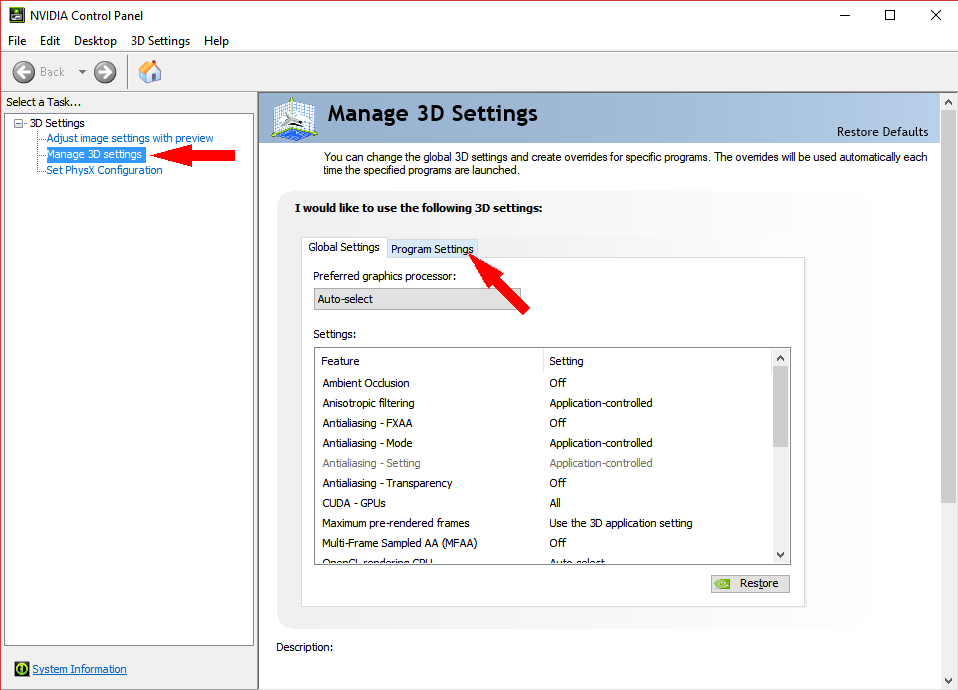Open the Edit menu
Viewport: 958px width, 690px height.
click(49, 41)
